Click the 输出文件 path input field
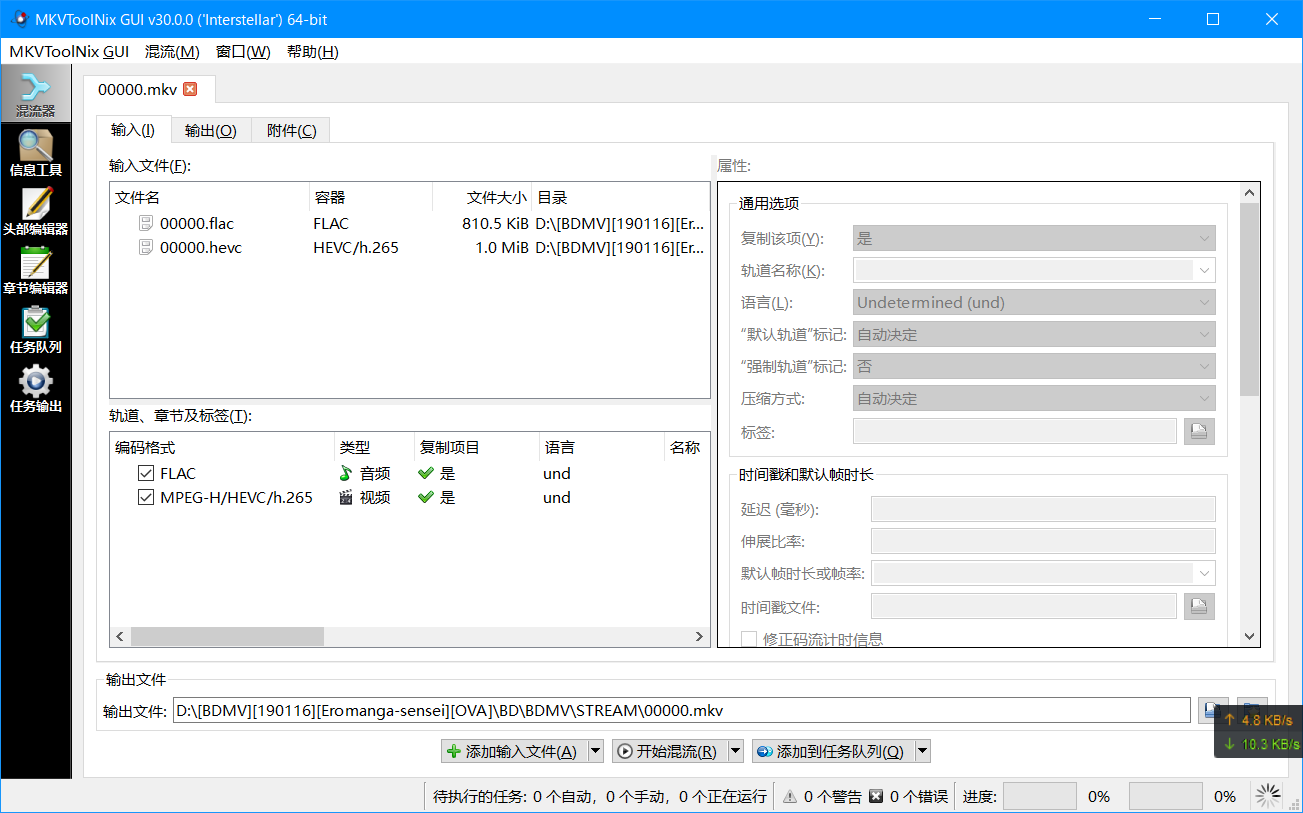 click(x=681, y=710)
